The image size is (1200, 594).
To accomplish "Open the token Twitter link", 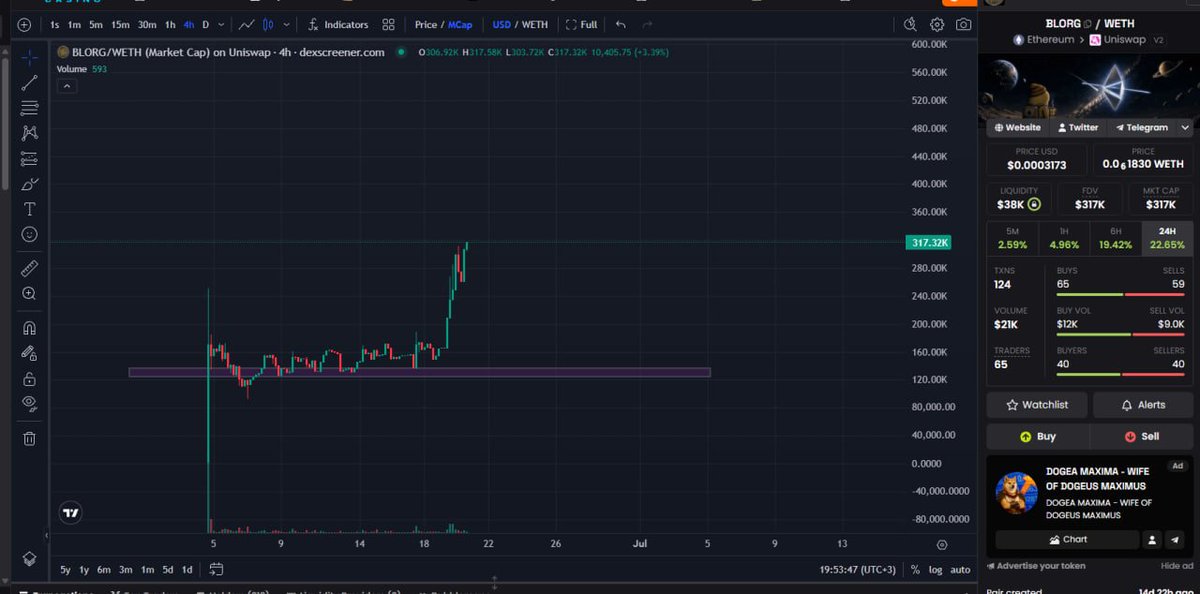I will coord(1076,128).
